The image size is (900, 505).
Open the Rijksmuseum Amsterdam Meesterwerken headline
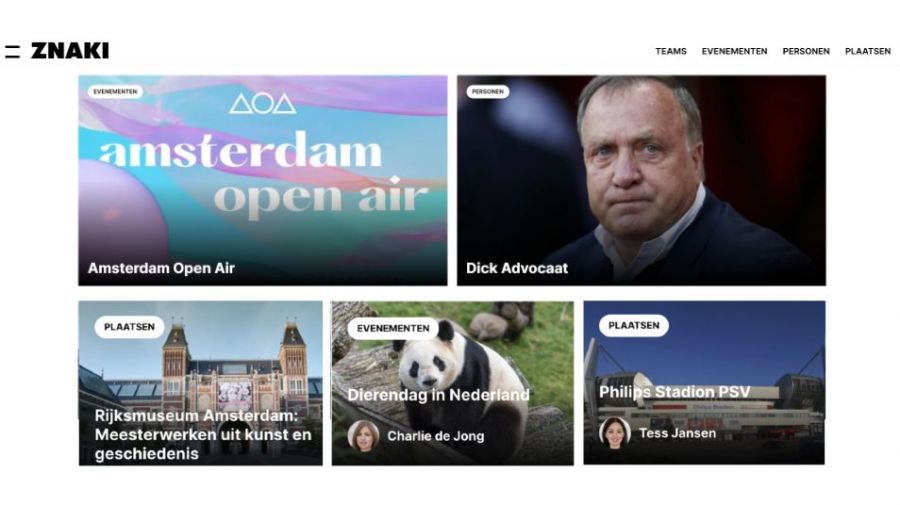203,434
